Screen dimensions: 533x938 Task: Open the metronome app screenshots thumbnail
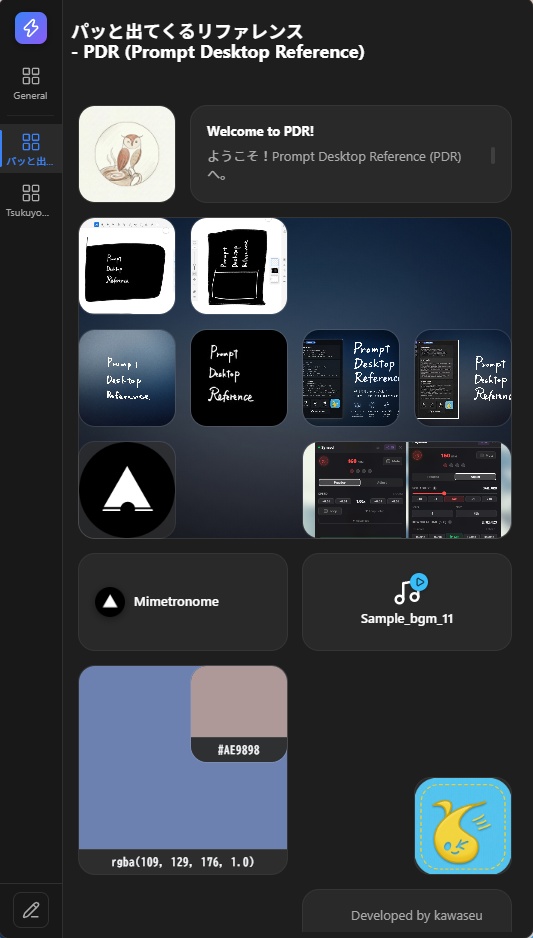[x=407, y=490]
